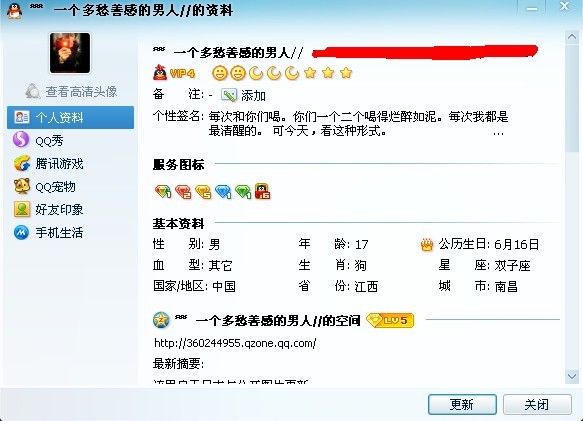
Task: Open the qzone.qq.com space link
Action: (235, 343)
